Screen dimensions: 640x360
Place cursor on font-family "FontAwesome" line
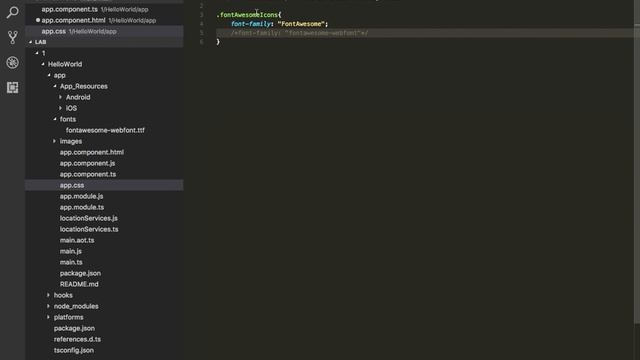click(x=279, y=24)
